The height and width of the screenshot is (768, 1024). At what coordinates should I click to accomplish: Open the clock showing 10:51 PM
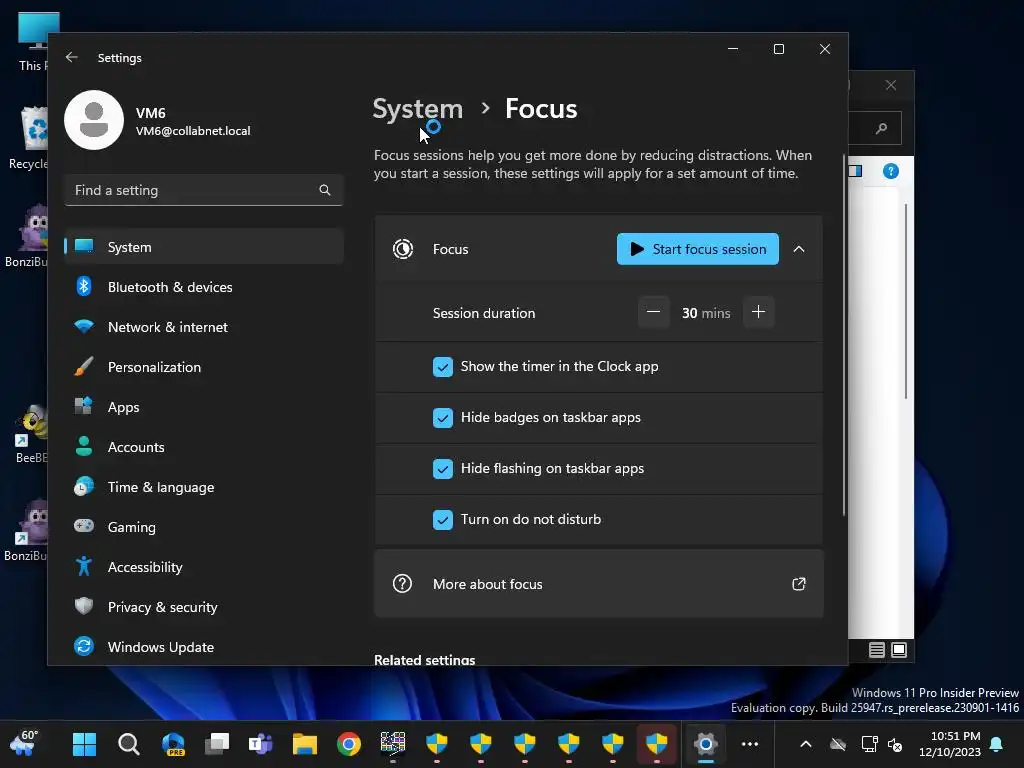tap(950, 744)
